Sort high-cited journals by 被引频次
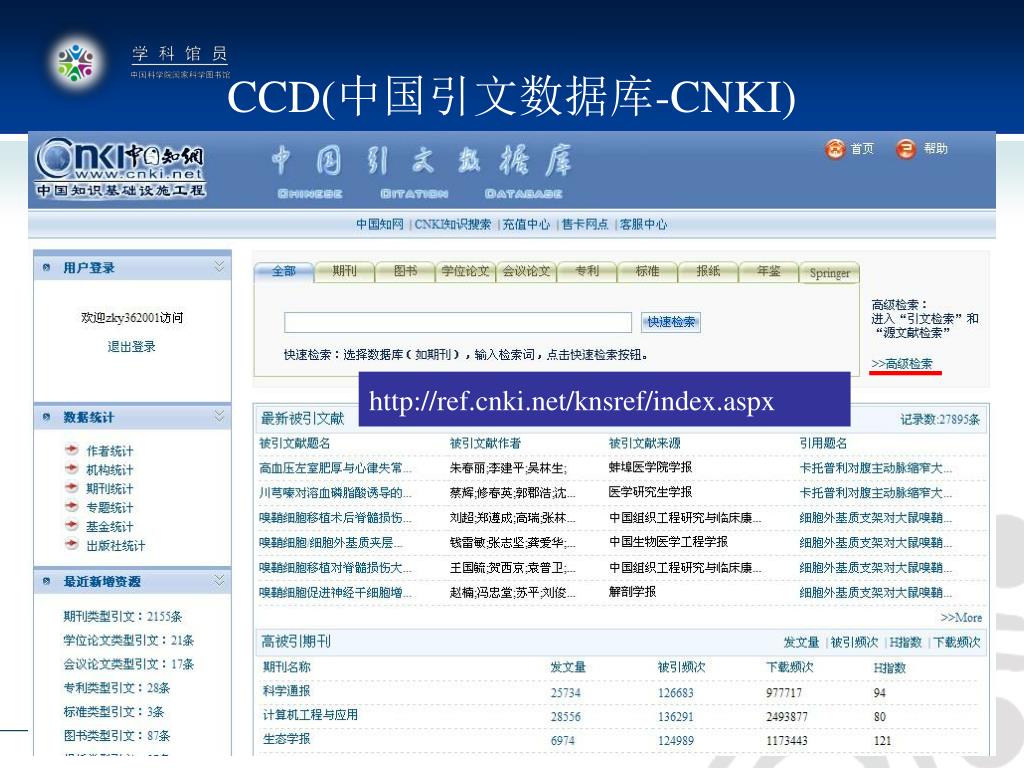This screenshot has height=768, width=1024. [854, 642]
